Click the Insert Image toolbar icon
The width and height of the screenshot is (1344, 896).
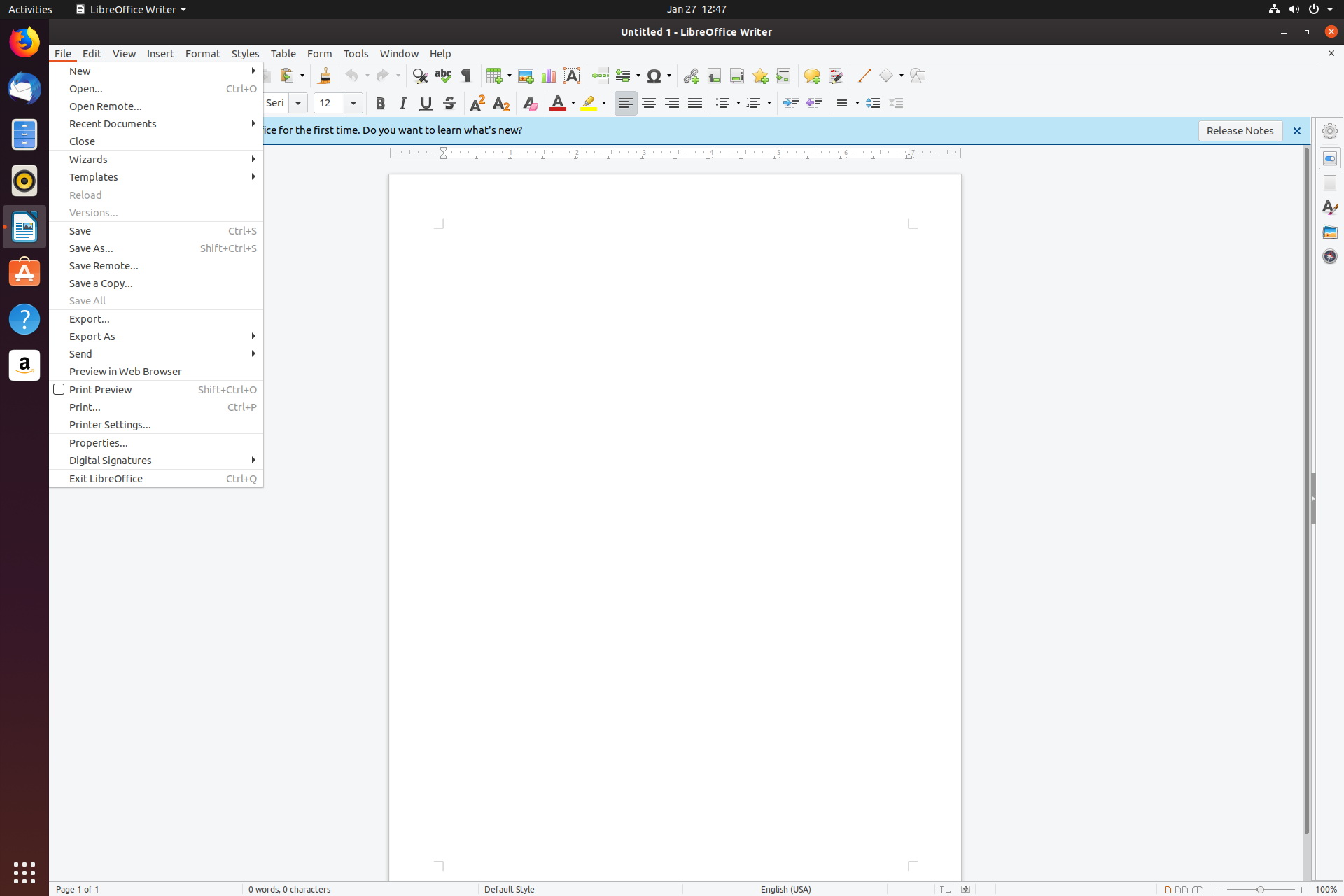point(526,76)
